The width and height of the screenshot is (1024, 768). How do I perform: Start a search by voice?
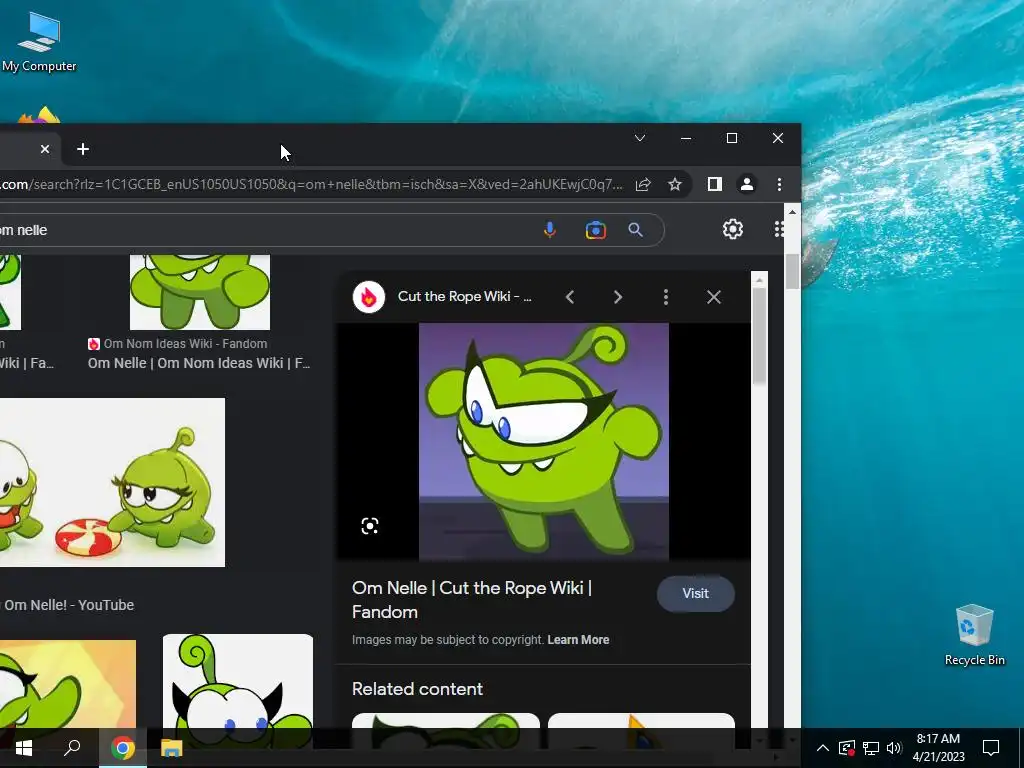click(x=550, y=230)
